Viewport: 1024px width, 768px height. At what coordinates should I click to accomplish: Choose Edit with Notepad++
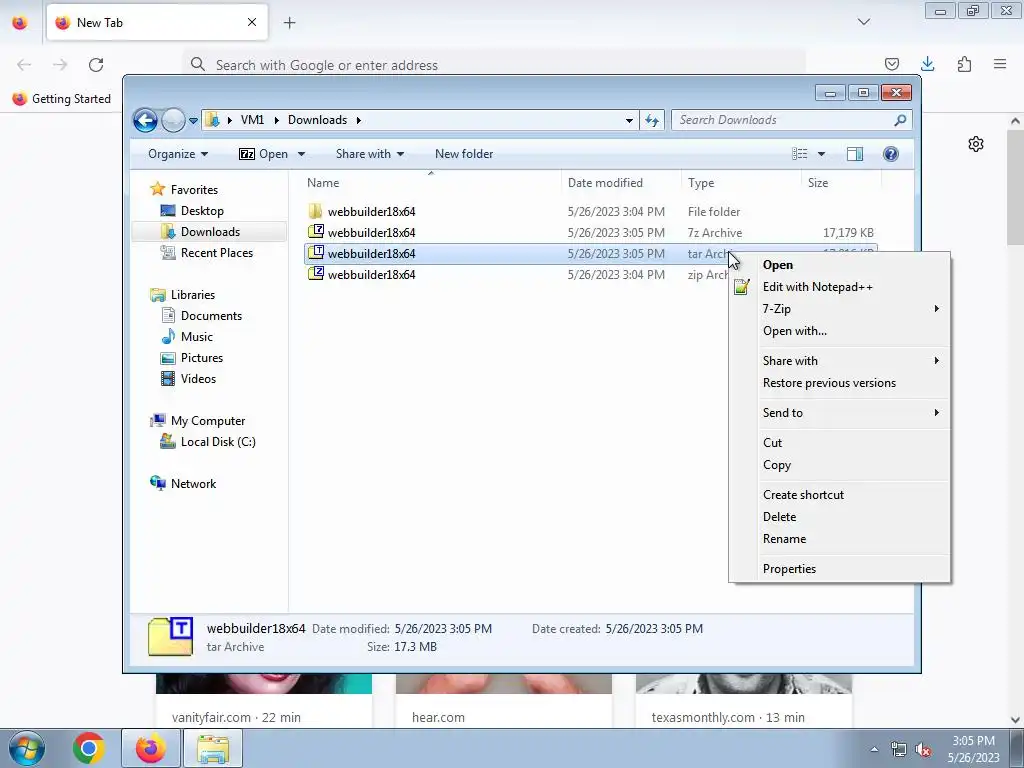click(x=840, y=287)
